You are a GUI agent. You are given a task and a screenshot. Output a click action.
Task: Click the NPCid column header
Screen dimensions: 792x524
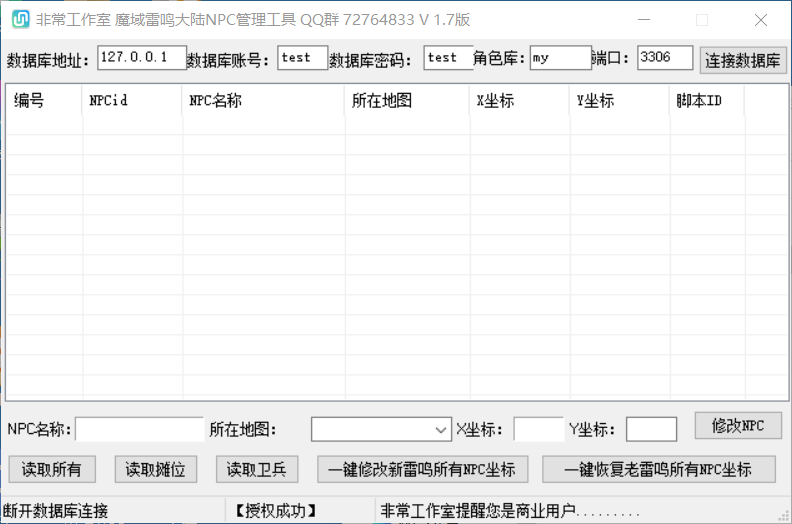(131, 100)
